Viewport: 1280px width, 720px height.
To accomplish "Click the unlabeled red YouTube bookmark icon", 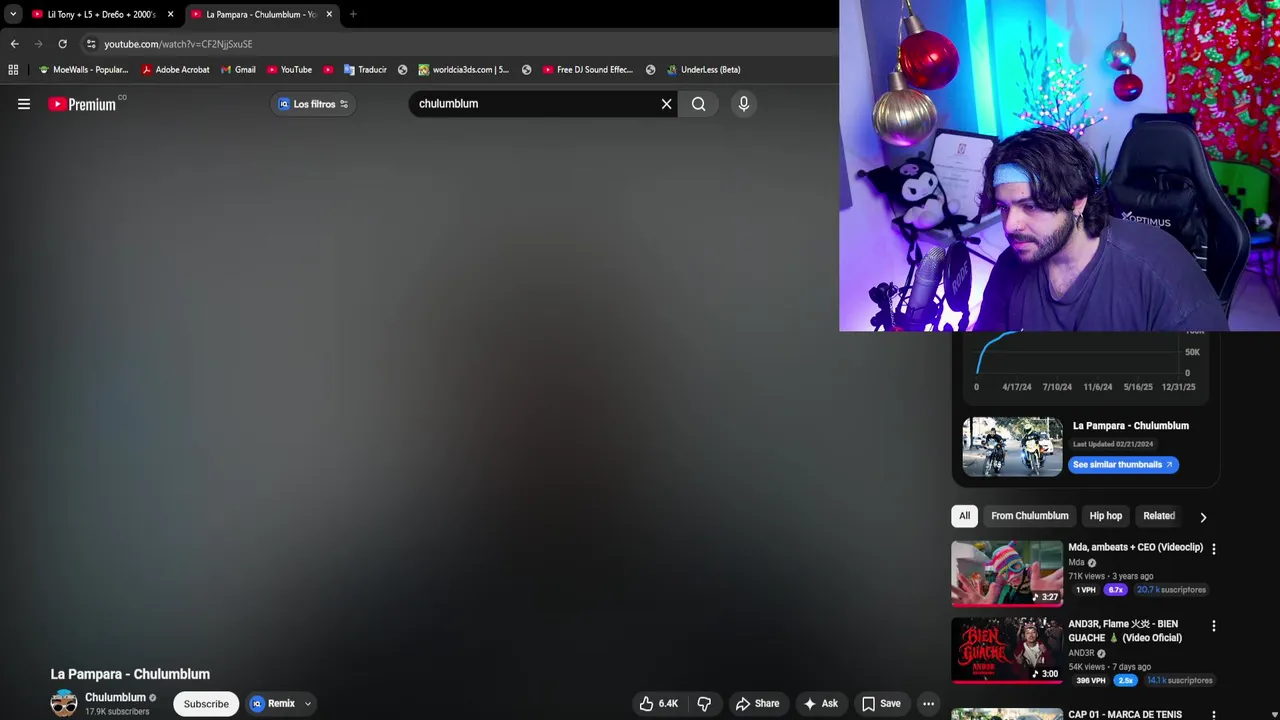I will tap(328, 70).
